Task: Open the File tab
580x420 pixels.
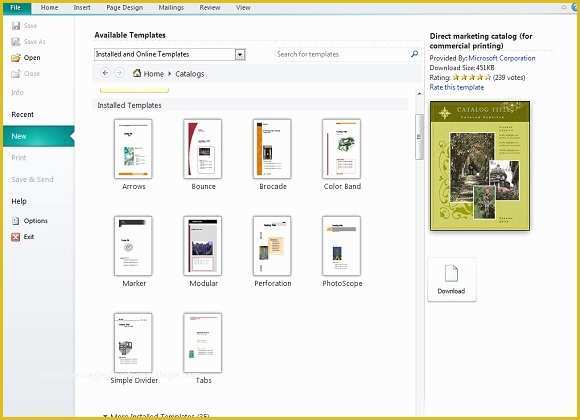Action: click(x=16, y=8)
